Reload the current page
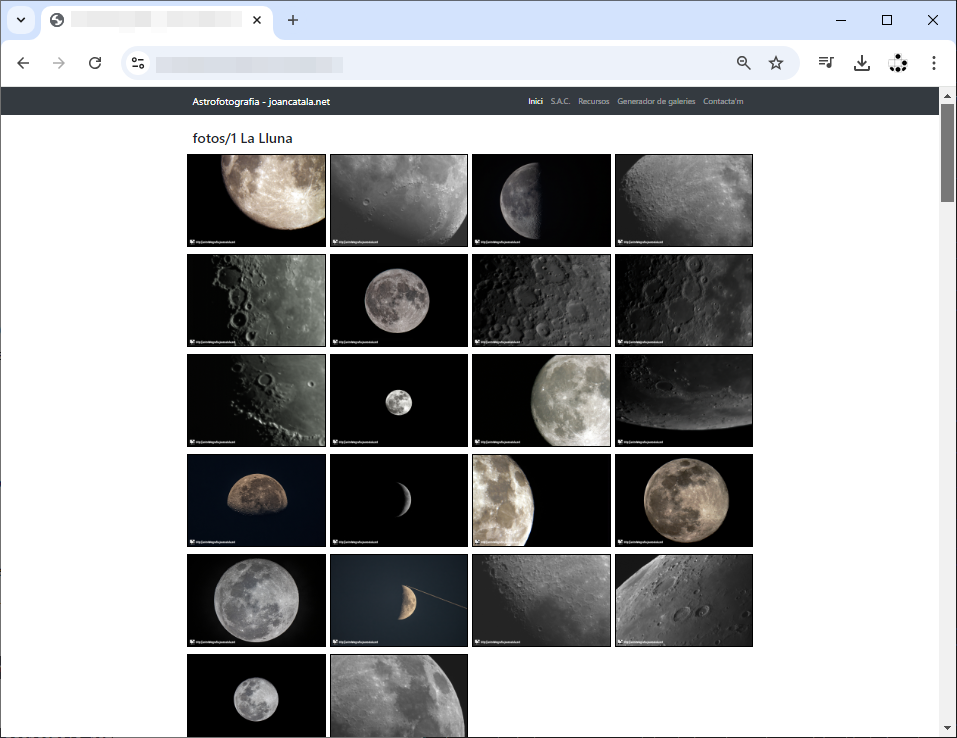This screenshot has width=957, height=738. (x=95, y=63)
